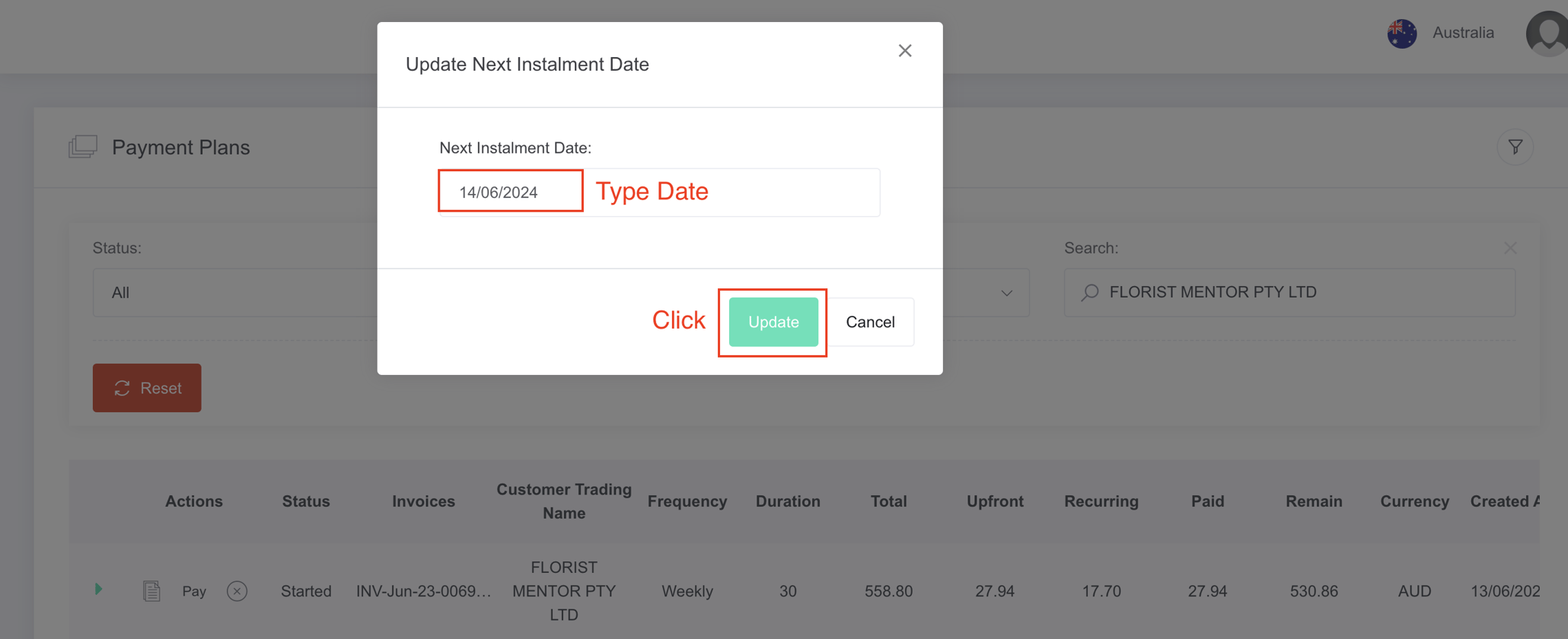1568x639 pixels.
Task: Click the Upfront column header
Action: pos(995,501)
